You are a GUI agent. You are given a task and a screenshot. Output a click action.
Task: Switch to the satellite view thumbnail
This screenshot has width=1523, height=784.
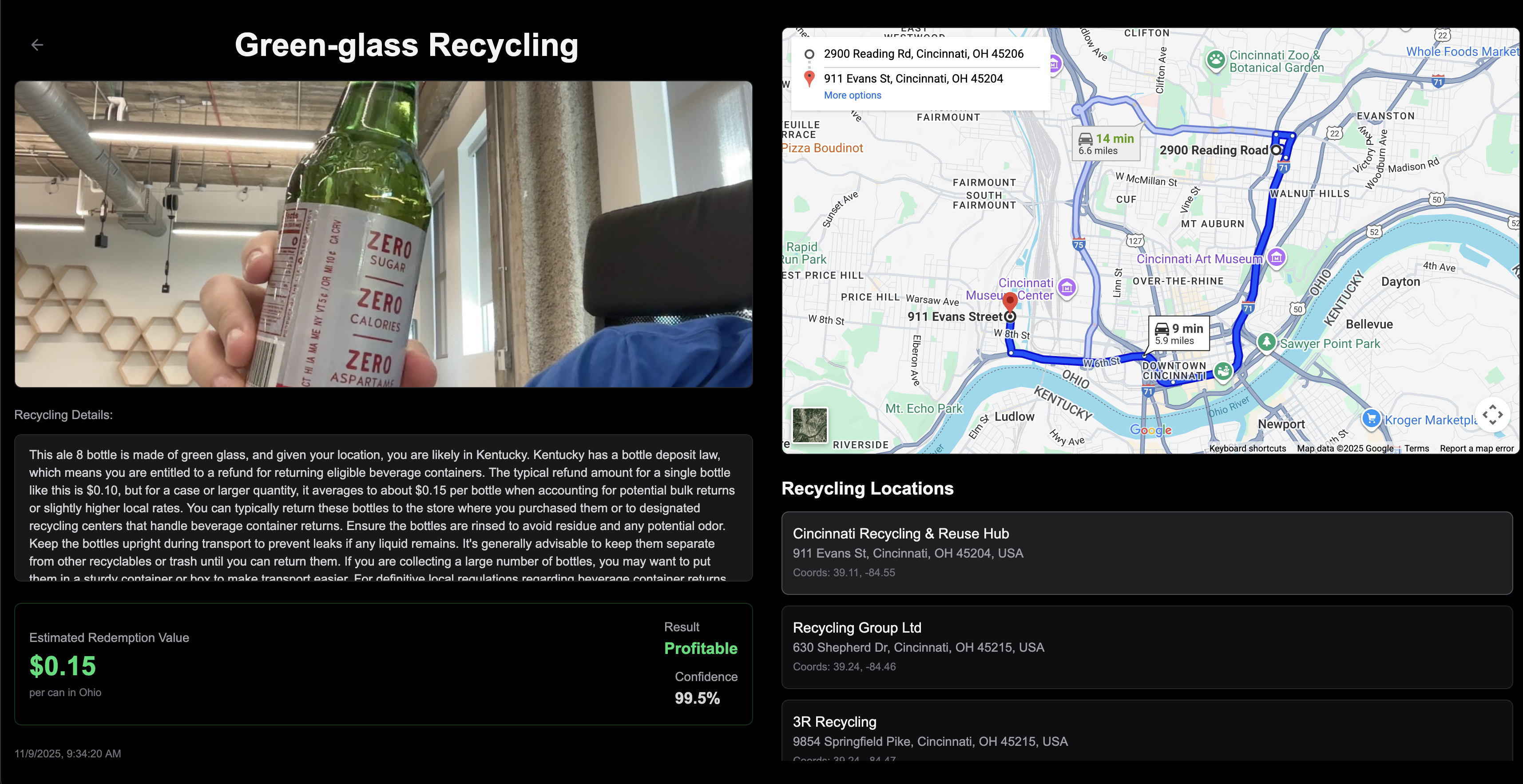click(x=809, y=424)
